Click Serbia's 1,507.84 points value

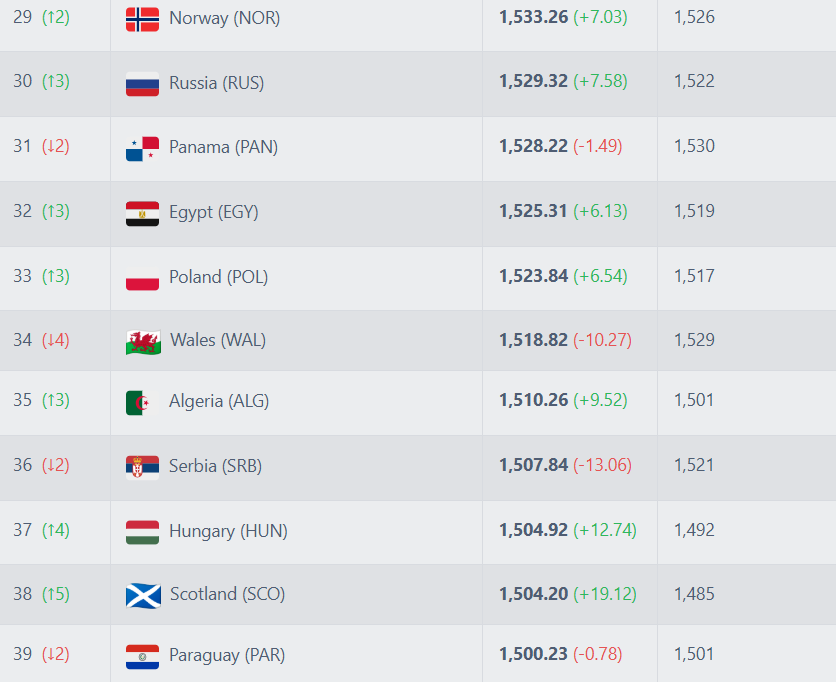point(533,465)
